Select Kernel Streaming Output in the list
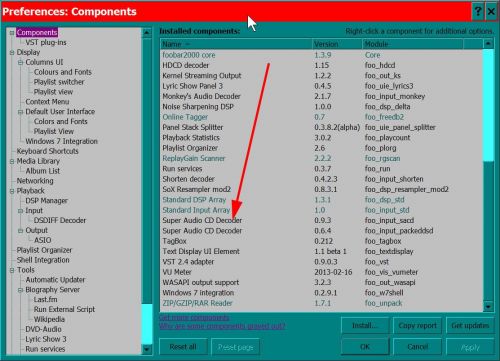The height and width of the screenshot is (361, 500). [x=321, y=76]
